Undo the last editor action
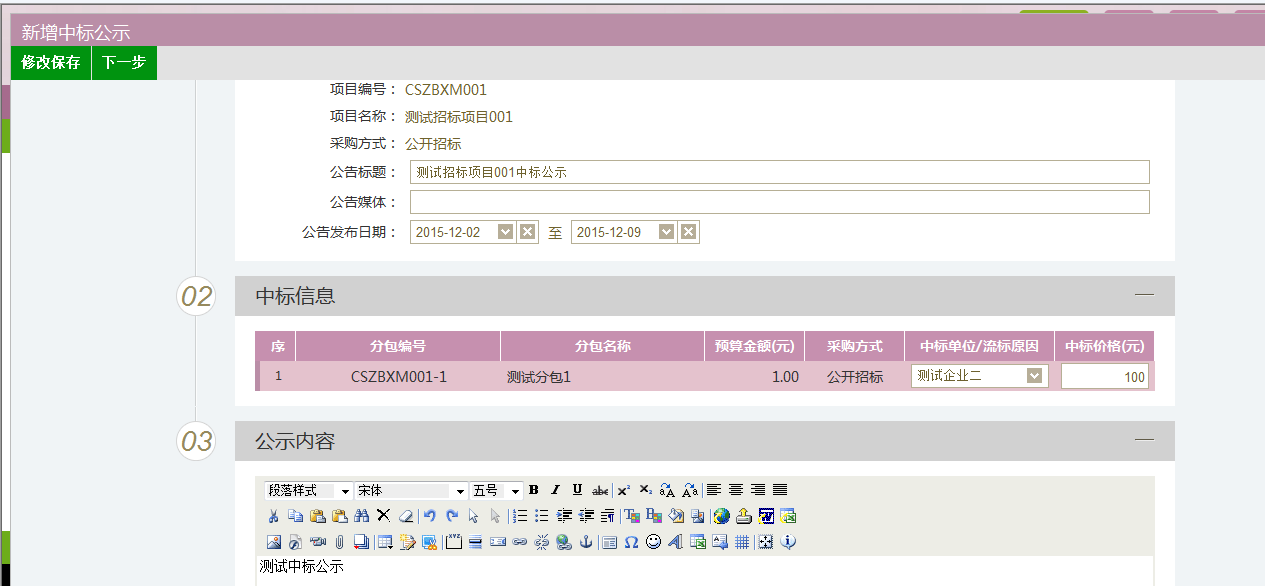Image resolution: width=1265 pixels, height=586 pixels. 429,516
